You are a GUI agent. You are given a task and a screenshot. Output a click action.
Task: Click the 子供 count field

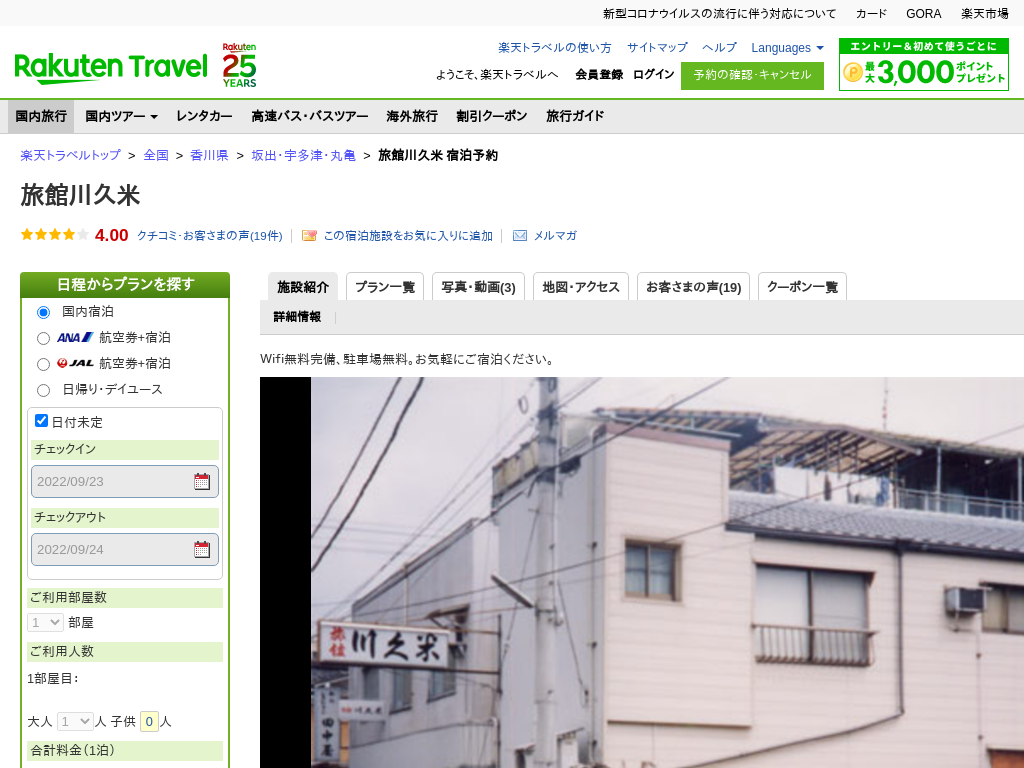point(149,722)
